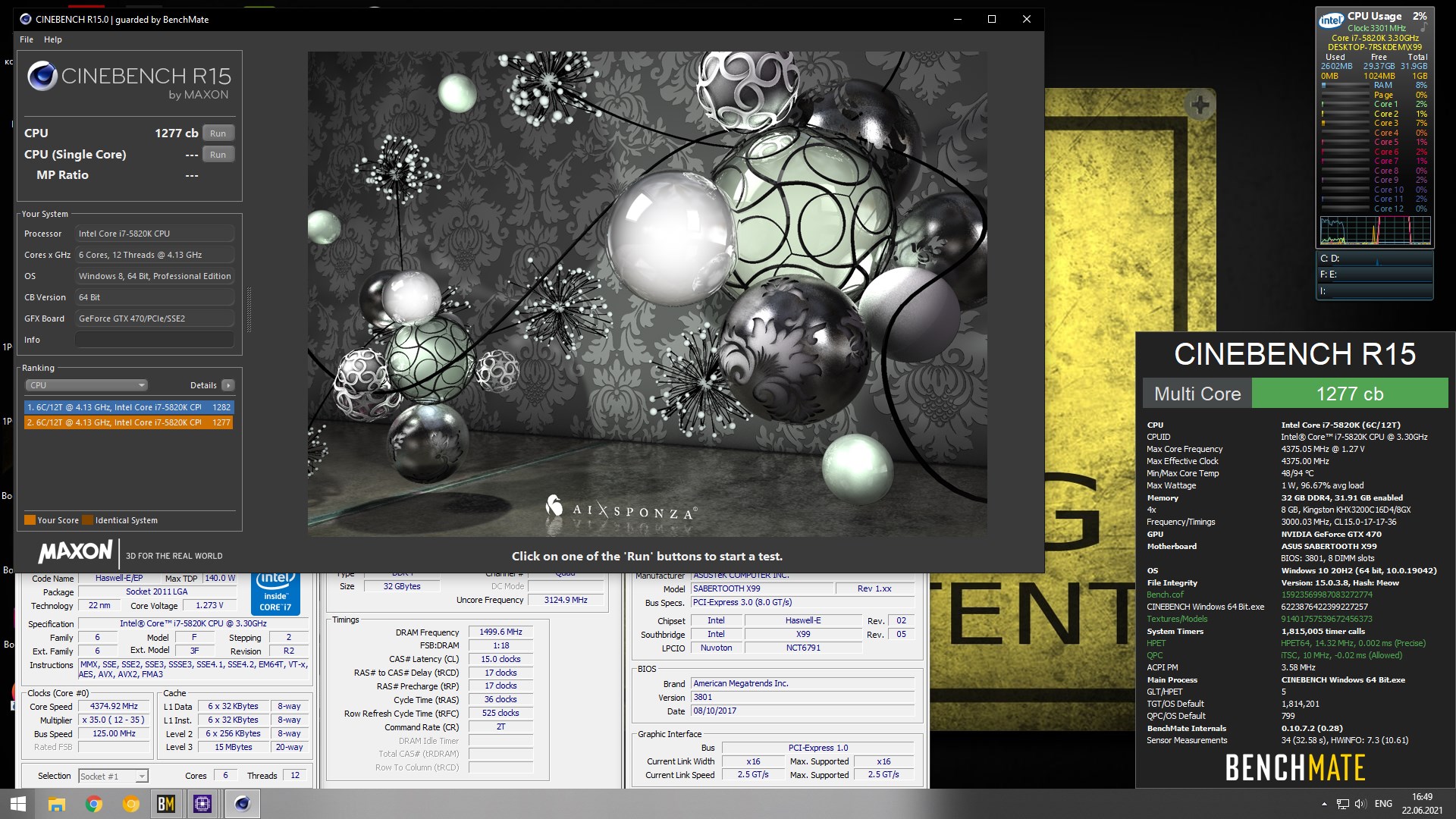
Task: Click the empty Info field in Your System
Action: (155, 340)
